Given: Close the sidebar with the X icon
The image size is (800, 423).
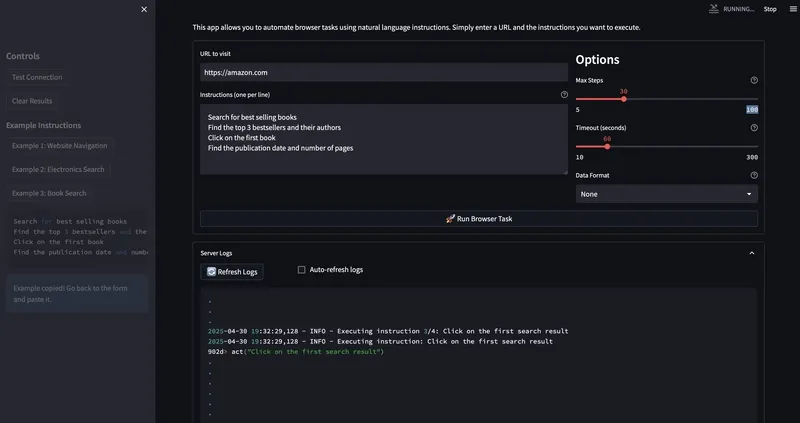Looking at the screenshot, I should 144,9.
